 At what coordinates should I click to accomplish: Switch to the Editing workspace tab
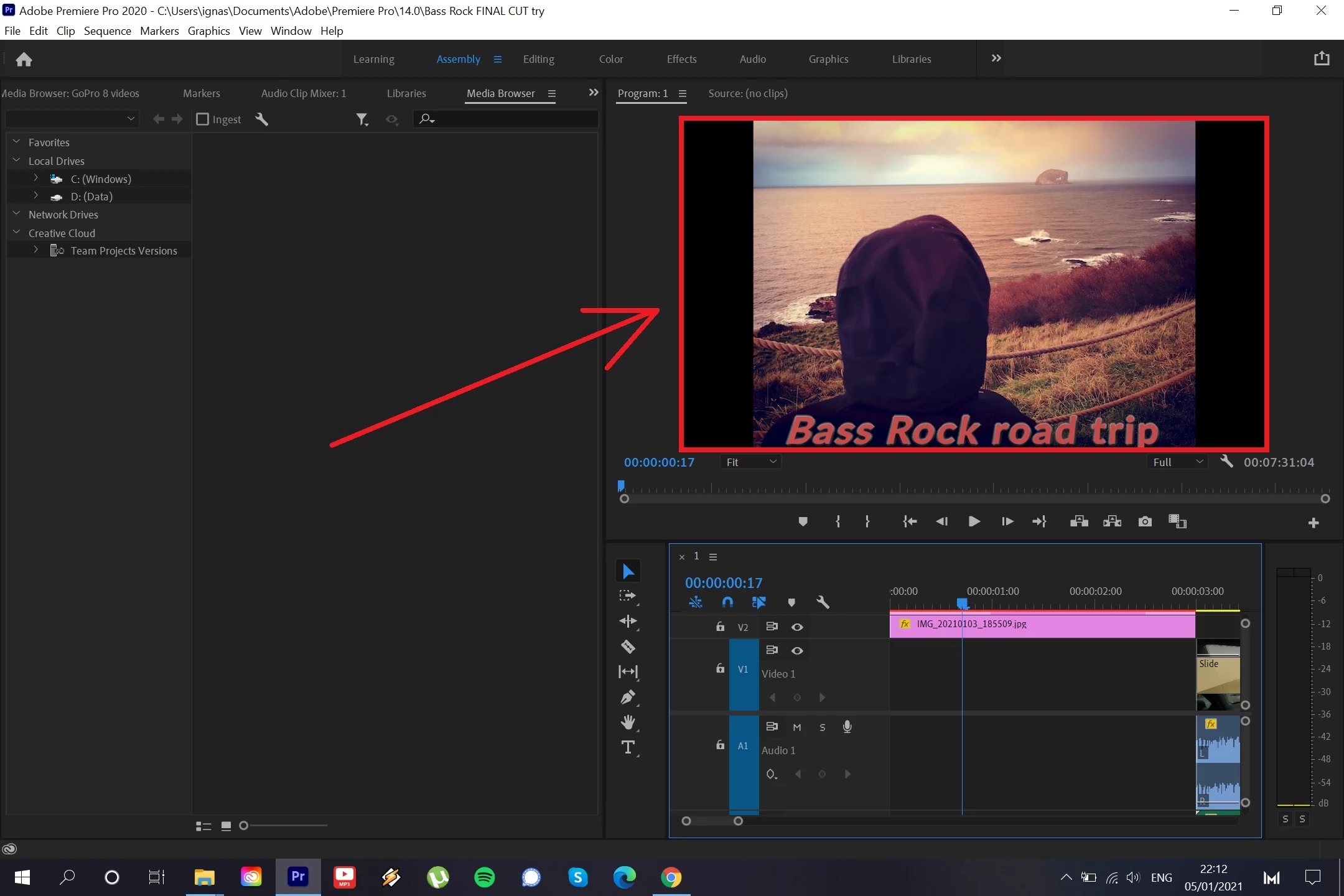pyautogui.click(x=538, y=59)
